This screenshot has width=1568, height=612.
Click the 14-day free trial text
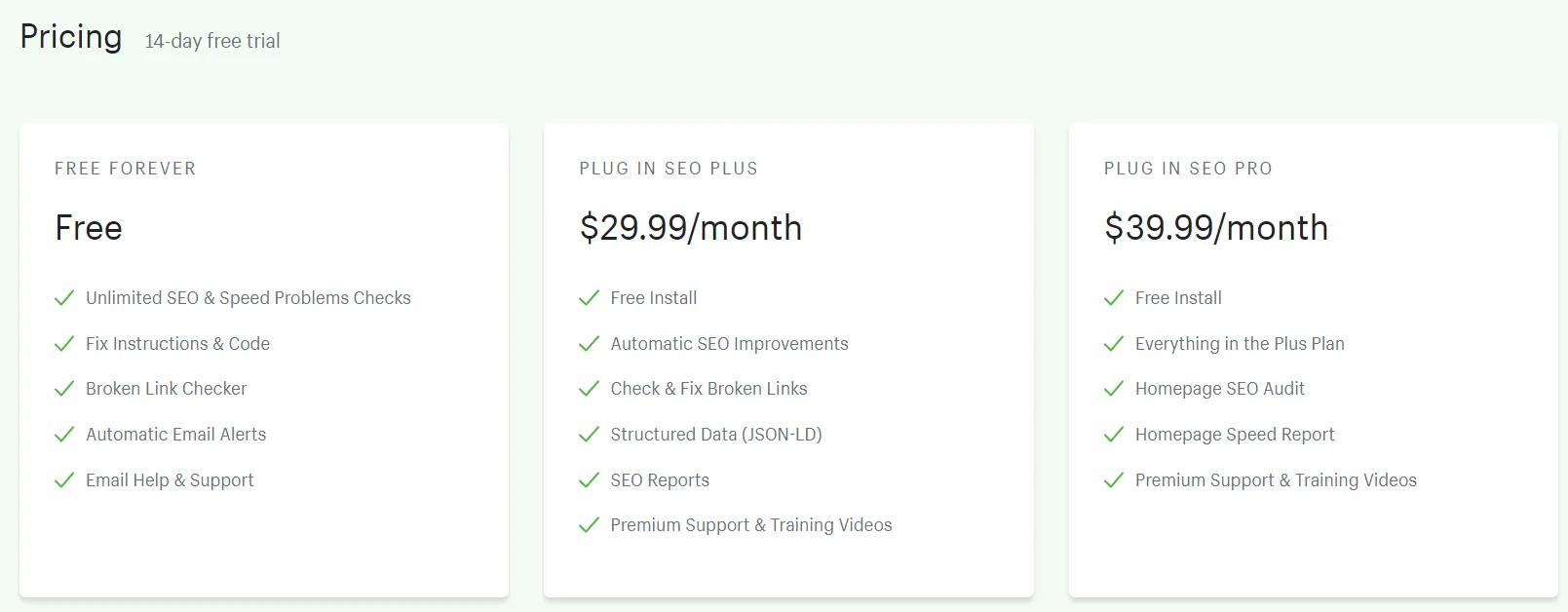212,41
